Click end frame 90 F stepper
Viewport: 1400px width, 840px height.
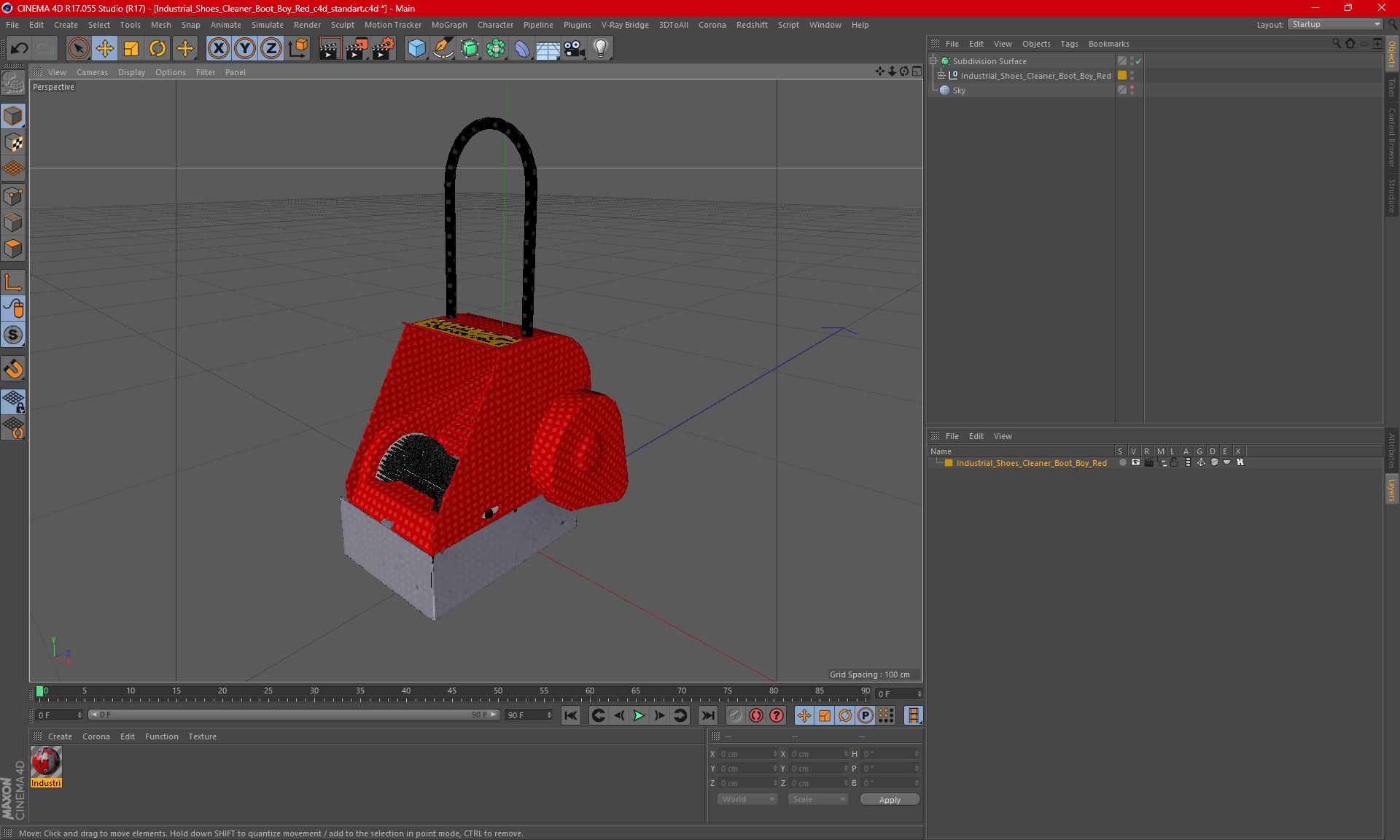click(x=549, y=715)
